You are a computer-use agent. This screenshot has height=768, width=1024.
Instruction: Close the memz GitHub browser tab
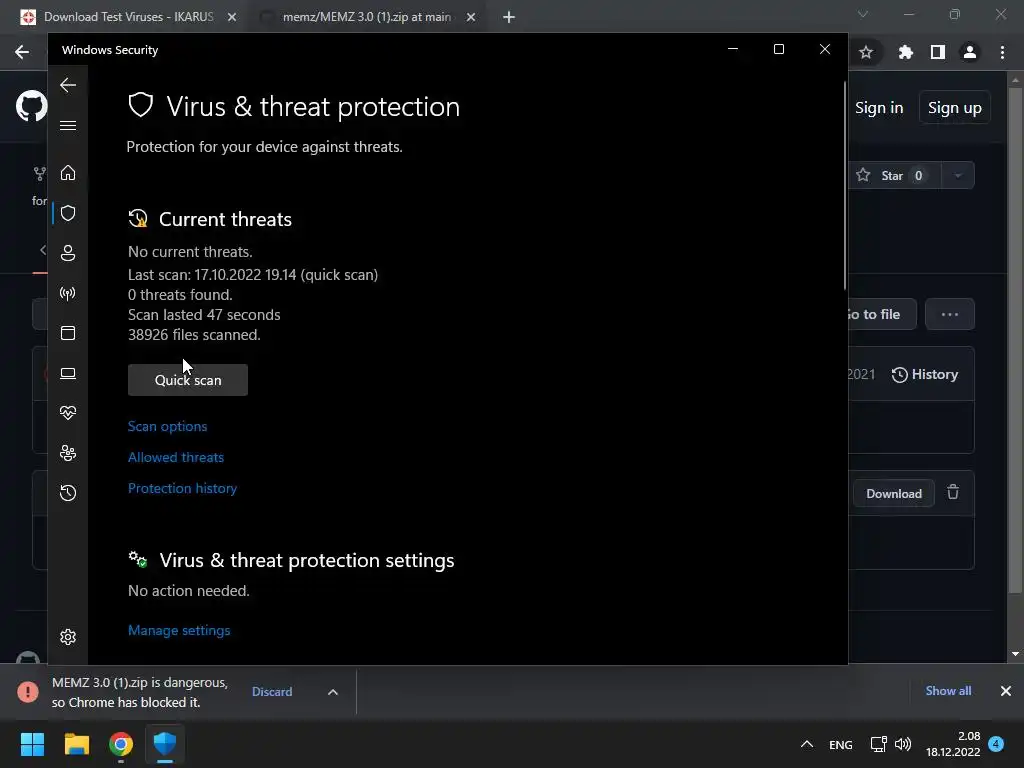click(x=471, y=17)
